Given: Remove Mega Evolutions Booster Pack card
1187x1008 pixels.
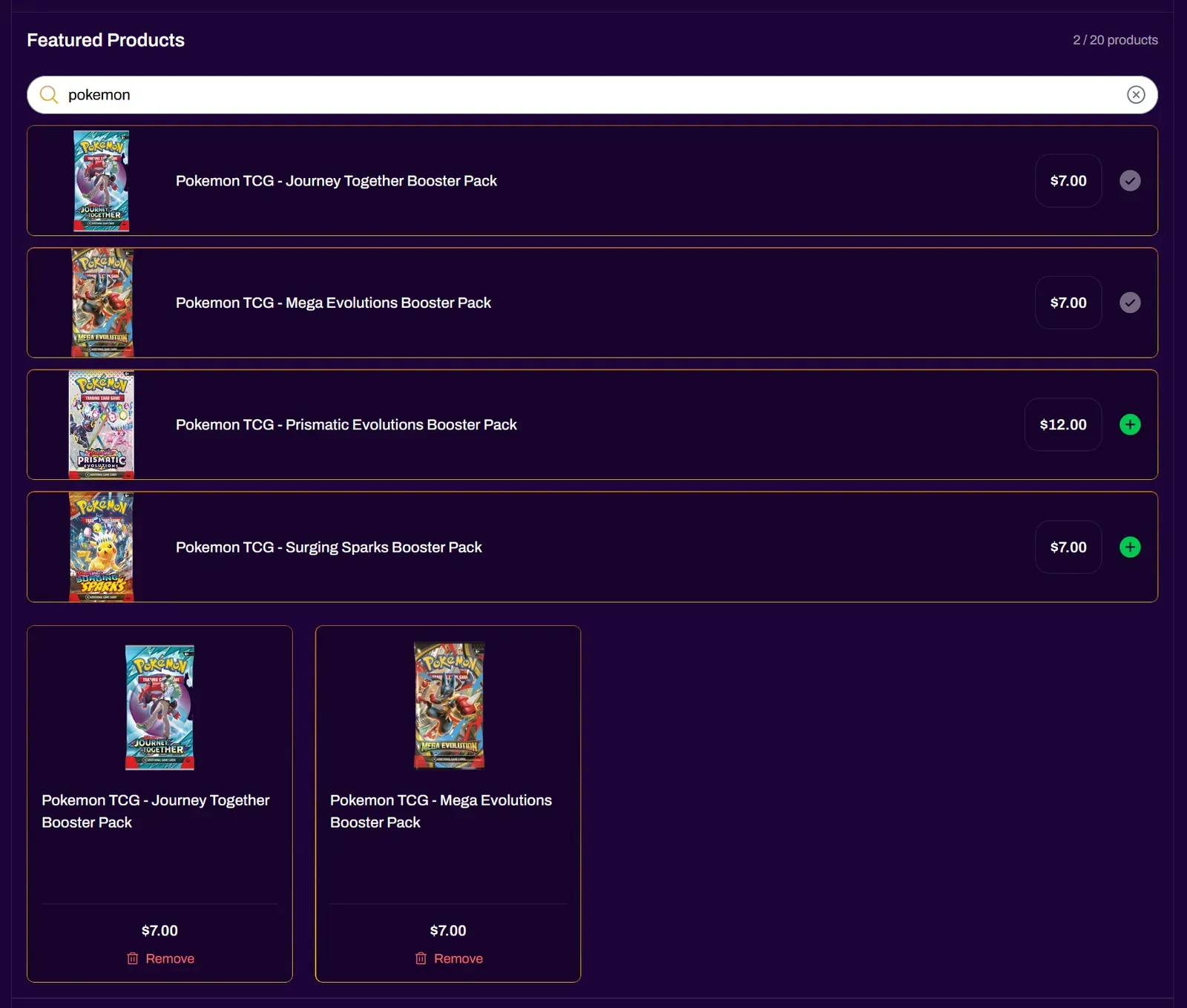Looking at the screenshot, I should coord(449,958).
